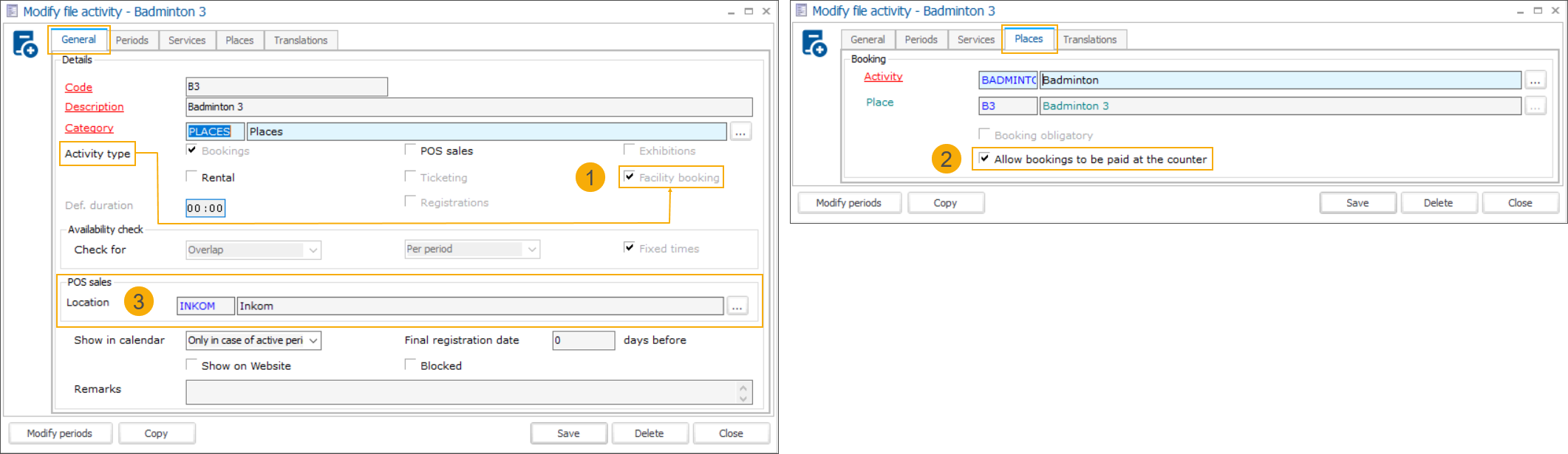Click the red Code label link
The width and height of the screenshot is (1568, 454).
click(78, 87)
